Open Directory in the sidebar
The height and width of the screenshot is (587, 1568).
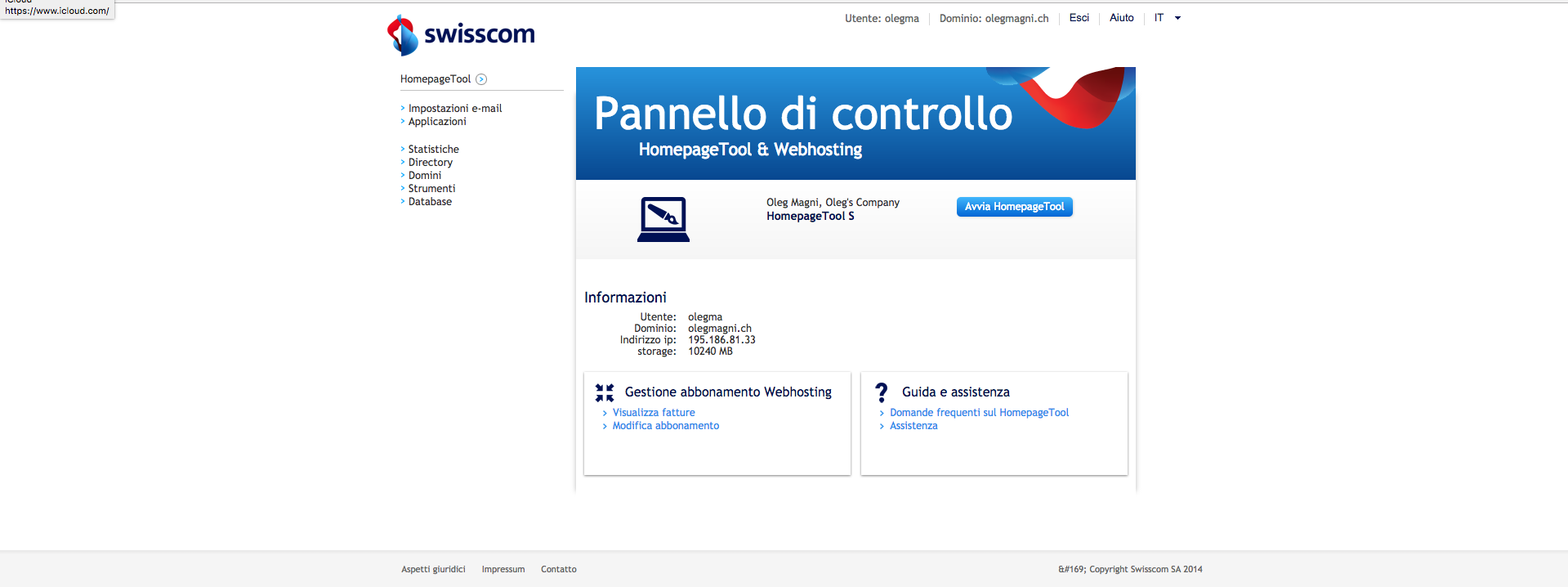pos(431,162)
